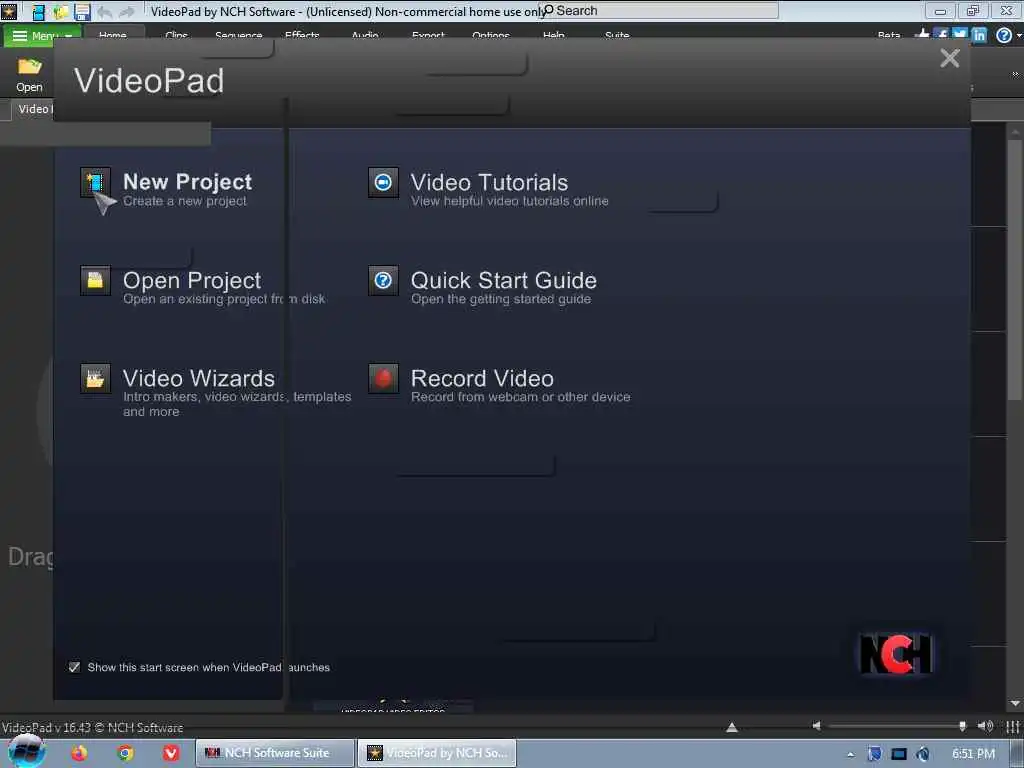The height and width of the screenshot is (768, 1024).
Task: Click the thumbs-up like icon
Action: [922, 34]
